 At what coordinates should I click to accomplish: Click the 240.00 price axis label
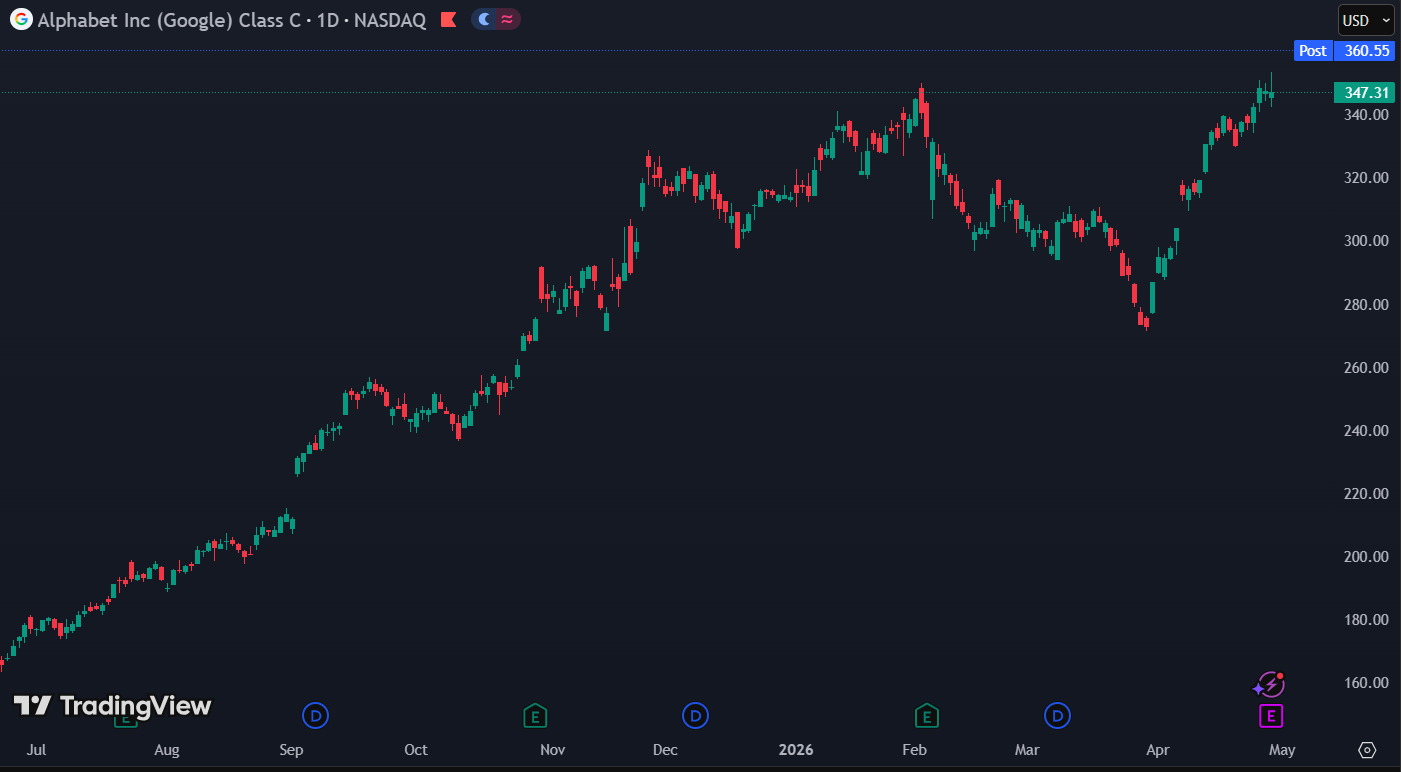(1366, 431)
